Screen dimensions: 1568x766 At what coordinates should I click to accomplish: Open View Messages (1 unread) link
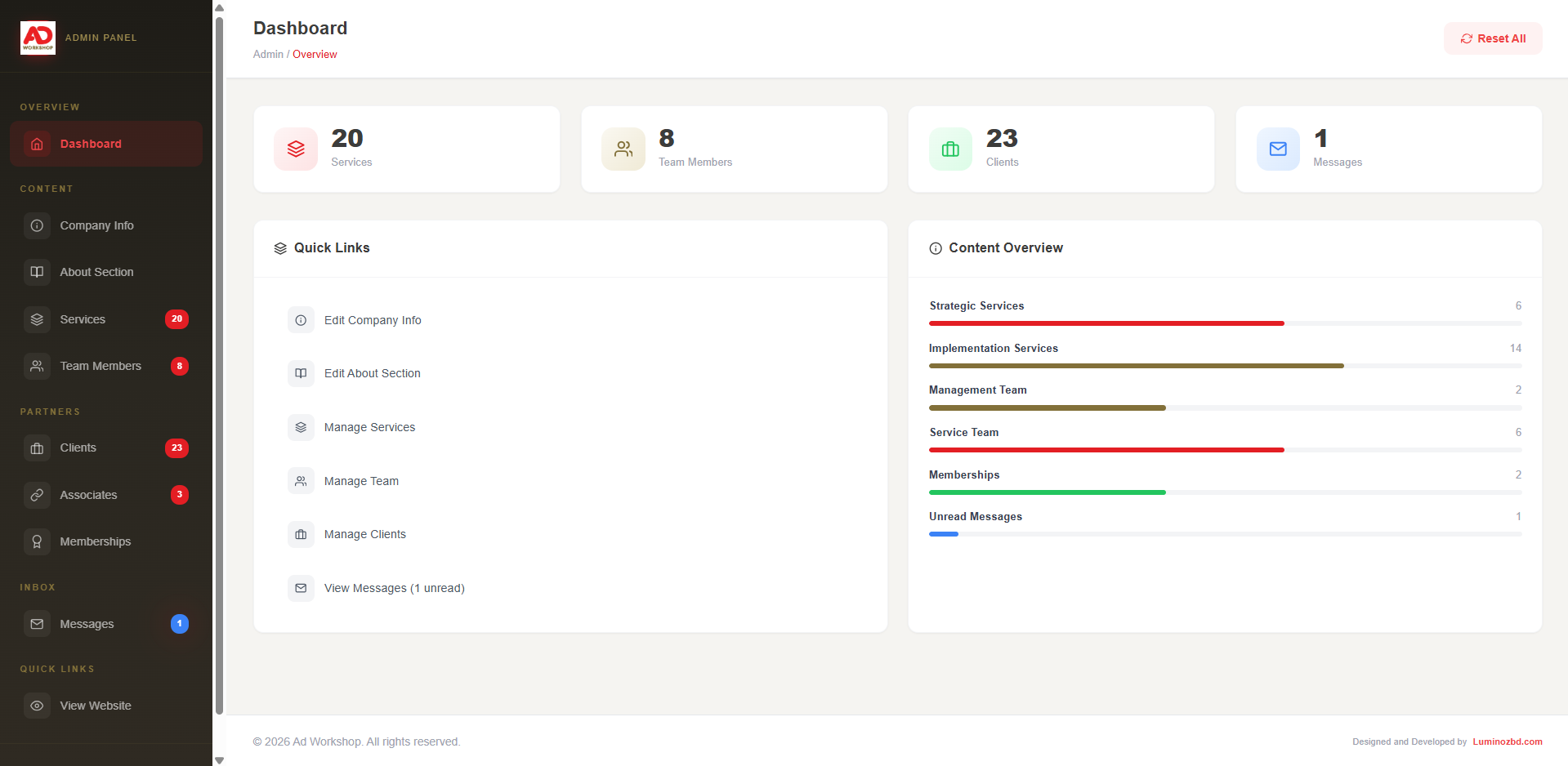394,588
